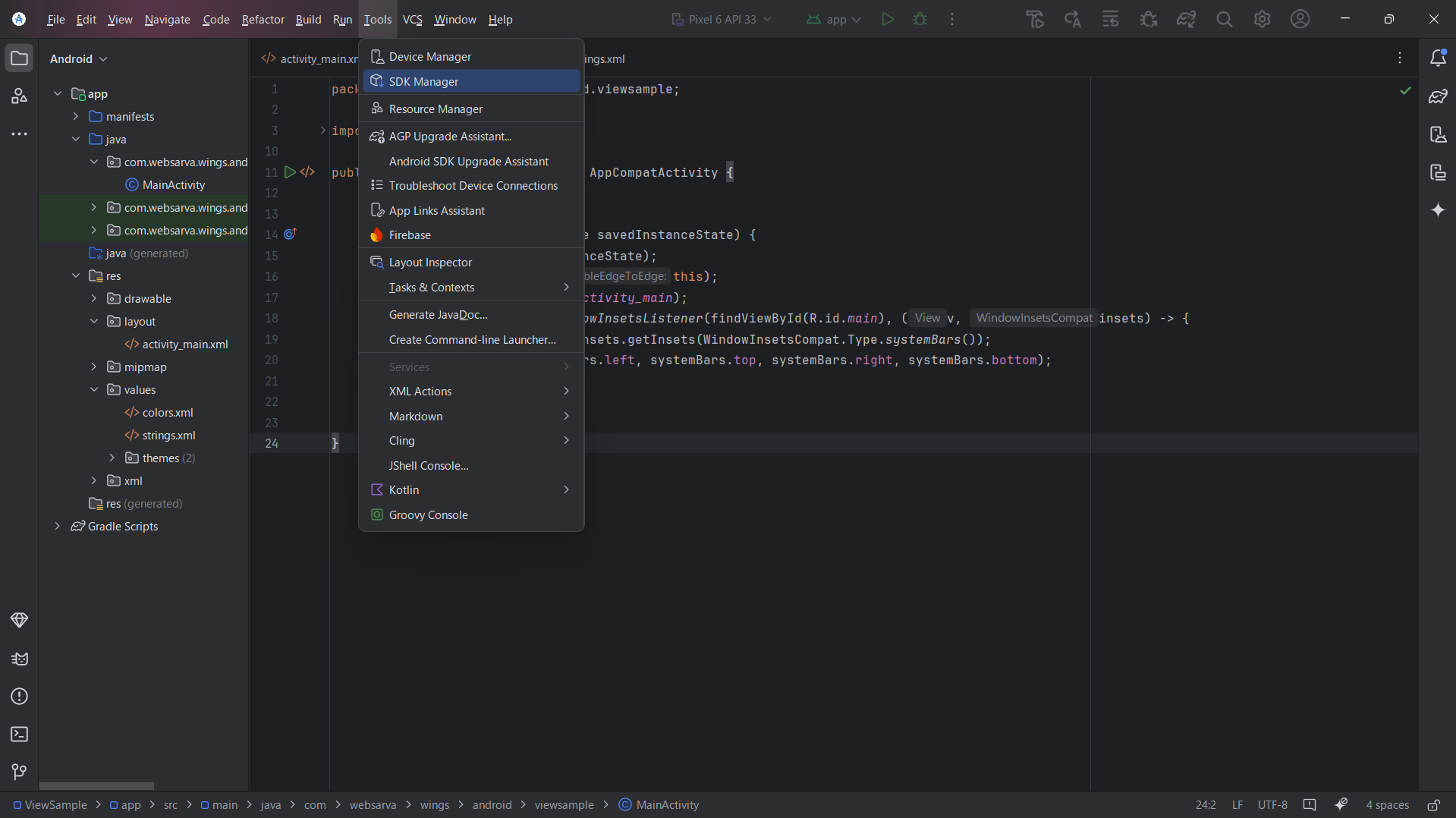Open the Notifications bell icon

coord(1438,58)
